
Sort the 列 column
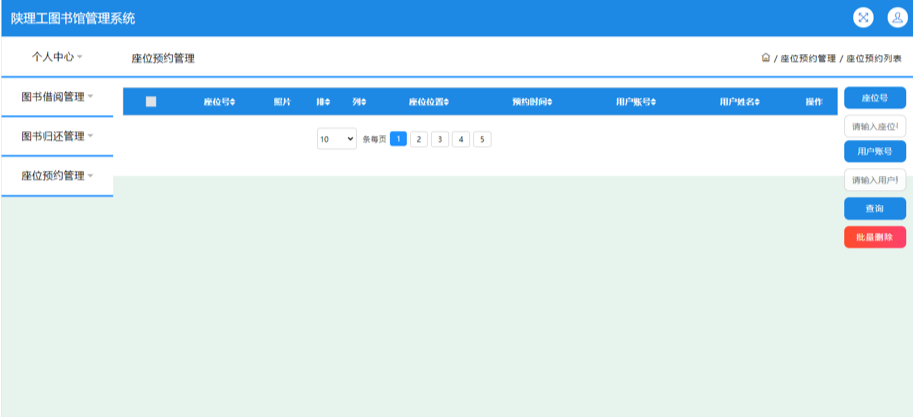point(359,102)
